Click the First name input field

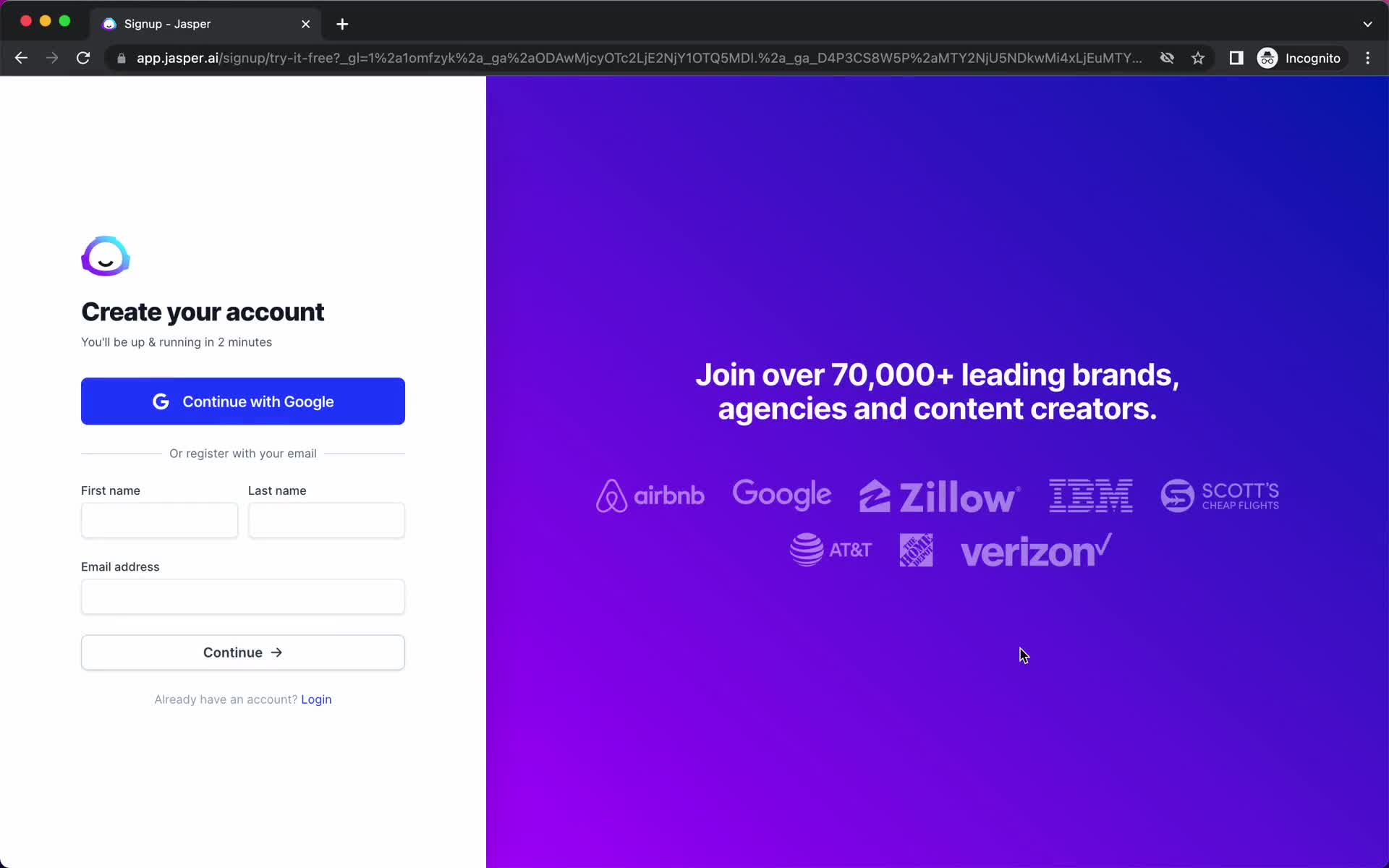click(159, 519)
